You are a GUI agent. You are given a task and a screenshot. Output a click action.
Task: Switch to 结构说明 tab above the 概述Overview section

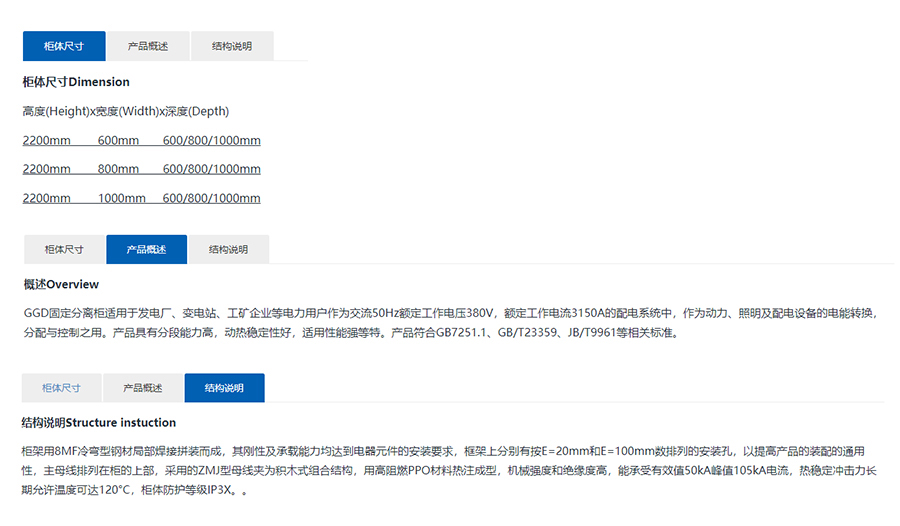click(228, 249)
